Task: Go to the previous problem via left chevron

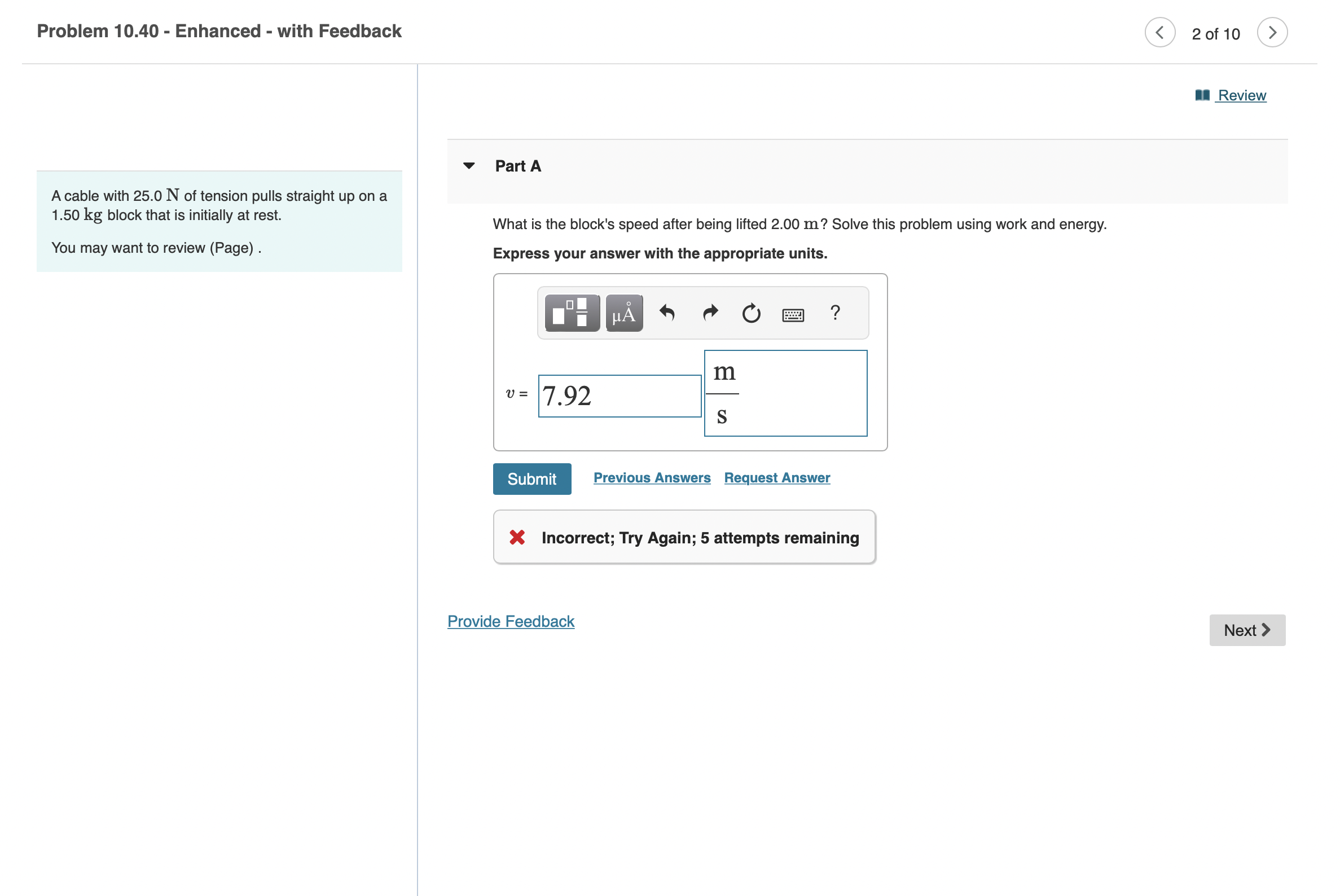Action: 1159,33
